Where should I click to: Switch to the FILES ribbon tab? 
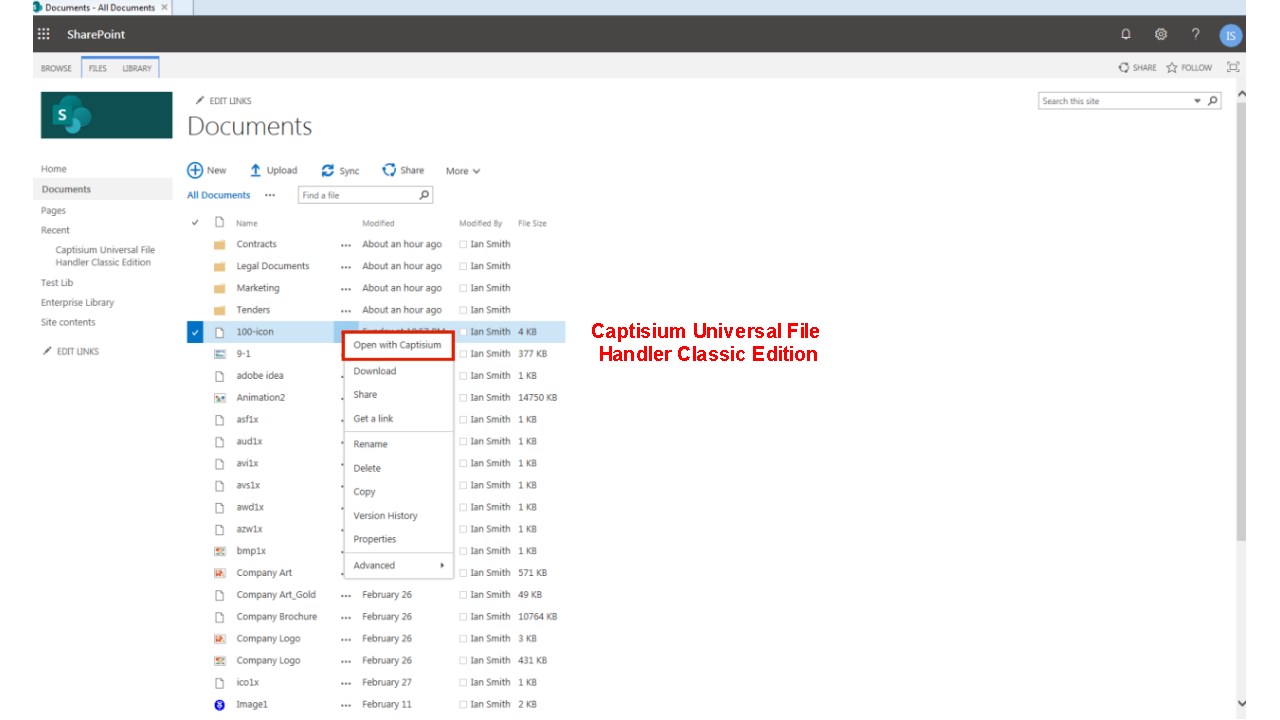click(x=98, y=68)
